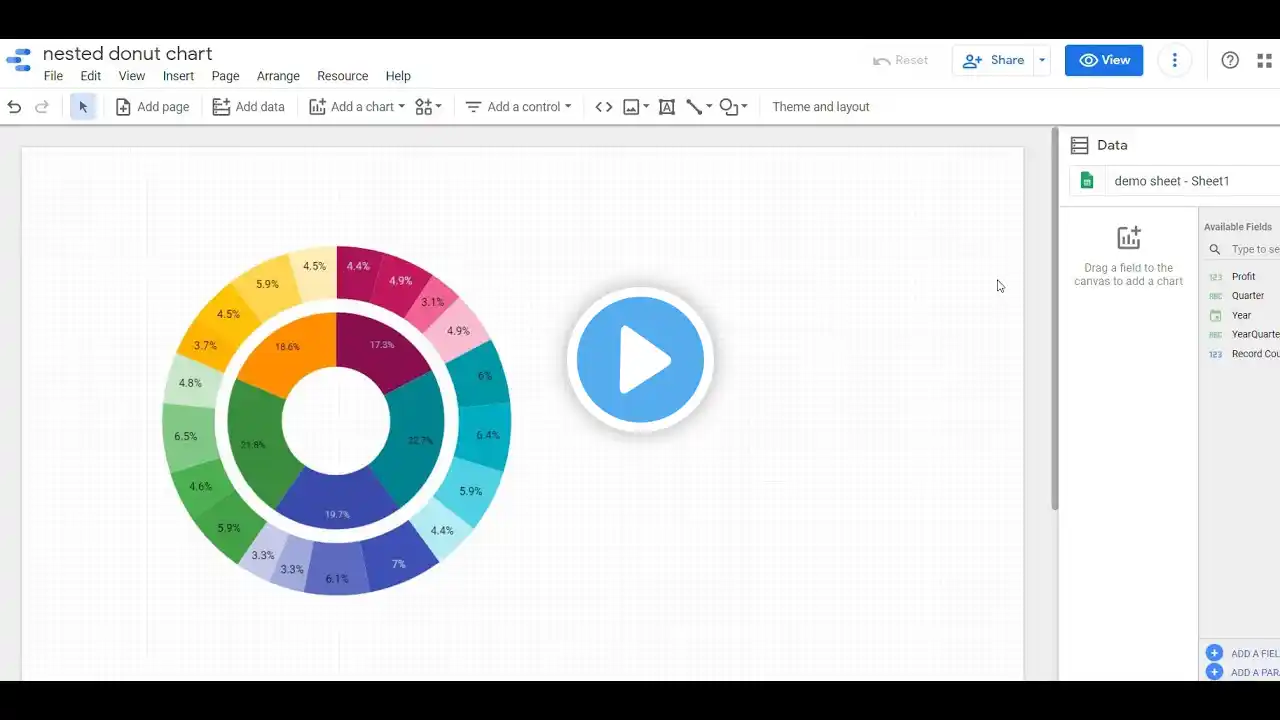Click the Add data icon
Viewport: 1280px width, 720px height.
221,107
